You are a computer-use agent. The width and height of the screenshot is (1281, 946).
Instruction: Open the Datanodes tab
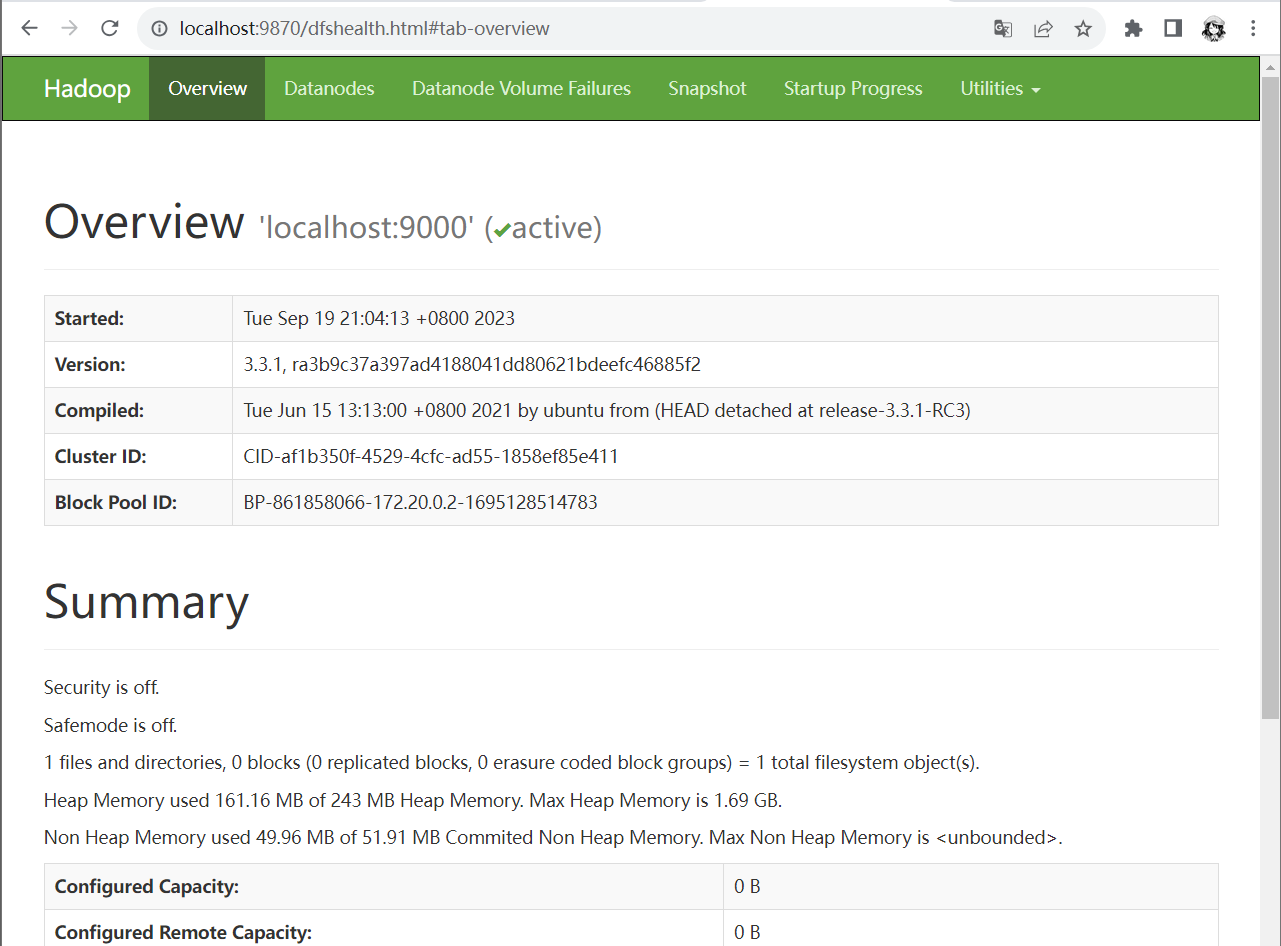pos(329,88)
